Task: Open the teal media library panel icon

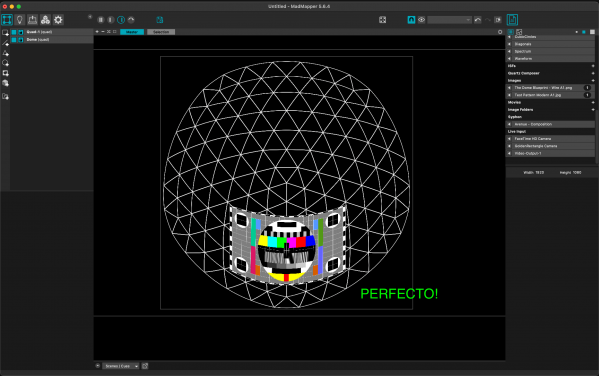Action: pos(512,19)
